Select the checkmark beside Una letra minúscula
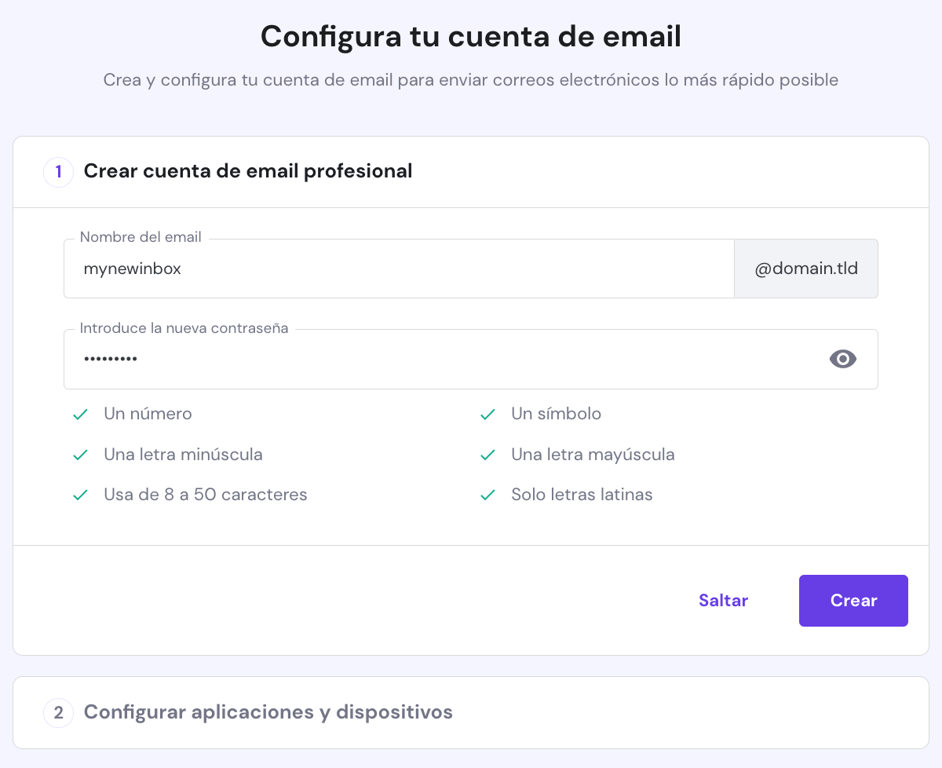 (x=80, y=454)
